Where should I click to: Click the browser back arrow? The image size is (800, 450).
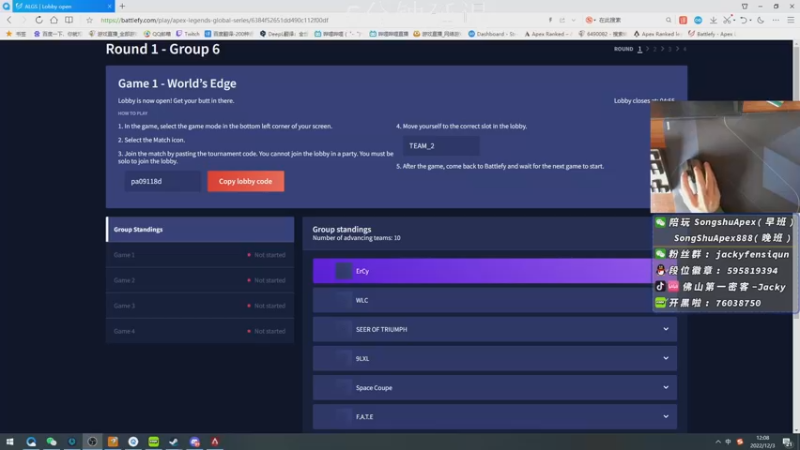coord(9,20)
